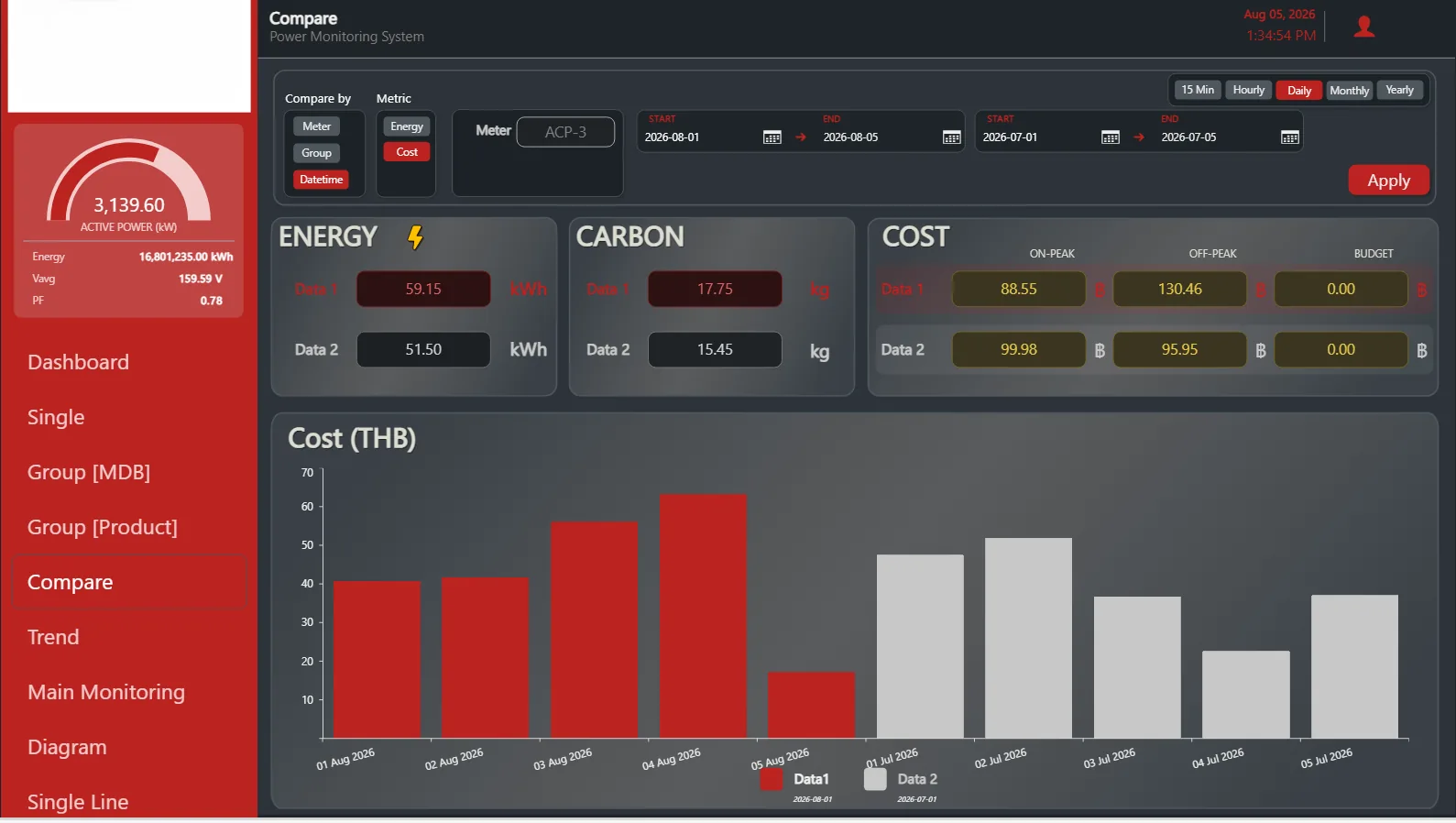Open the Diagram page
The image size is (1456, 823).
[x=67, y=747]
